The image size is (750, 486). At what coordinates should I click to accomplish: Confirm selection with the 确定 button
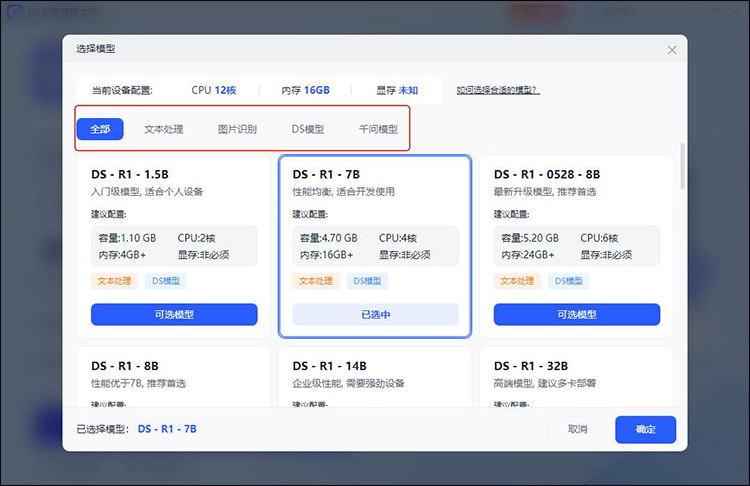click(x=645, y=429)
